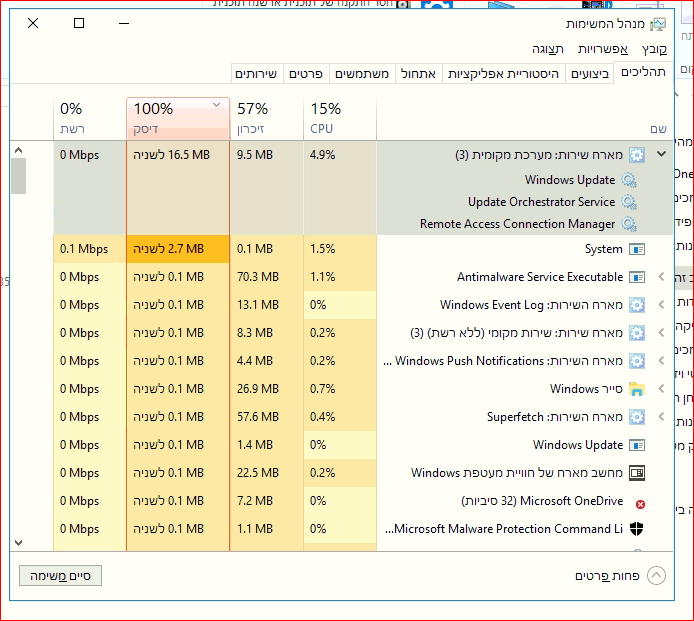The height and width of the screenshot is (621, 694).
Task: Select the 'Remote Access Connection Manager' entry
Action: (x=517, y=224)
